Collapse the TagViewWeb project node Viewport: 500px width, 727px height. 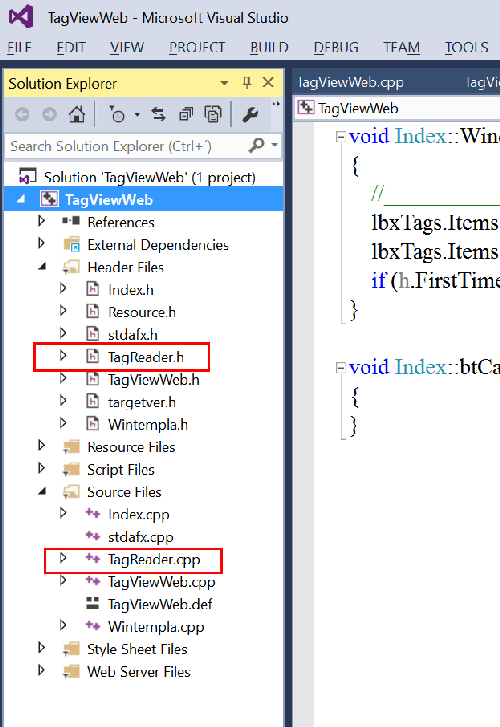[21, 199]
